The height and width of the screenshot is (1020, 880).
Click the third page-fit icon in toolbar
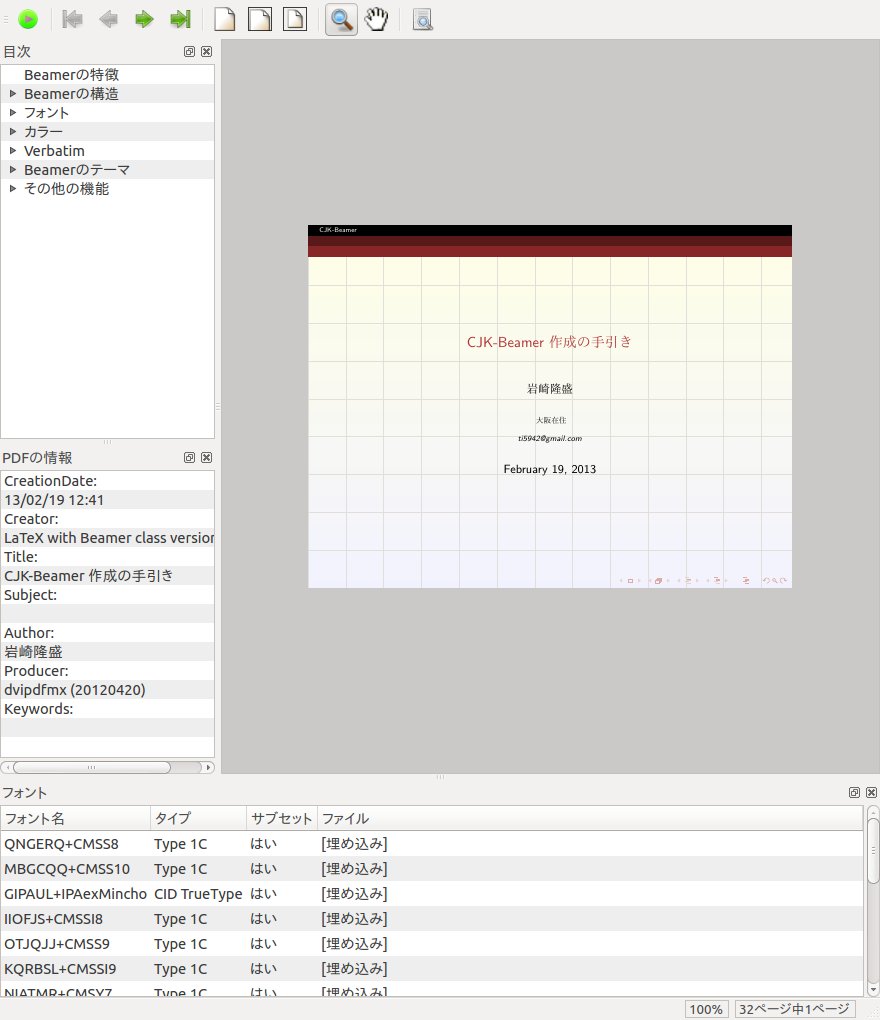pyautogui.click(x=295, y=19)
